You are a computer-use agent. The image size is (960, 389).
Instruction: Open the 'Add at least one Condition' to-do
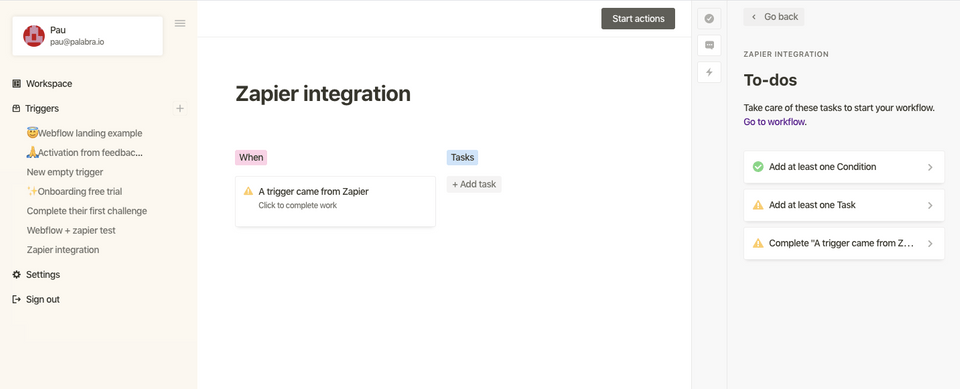844,167
